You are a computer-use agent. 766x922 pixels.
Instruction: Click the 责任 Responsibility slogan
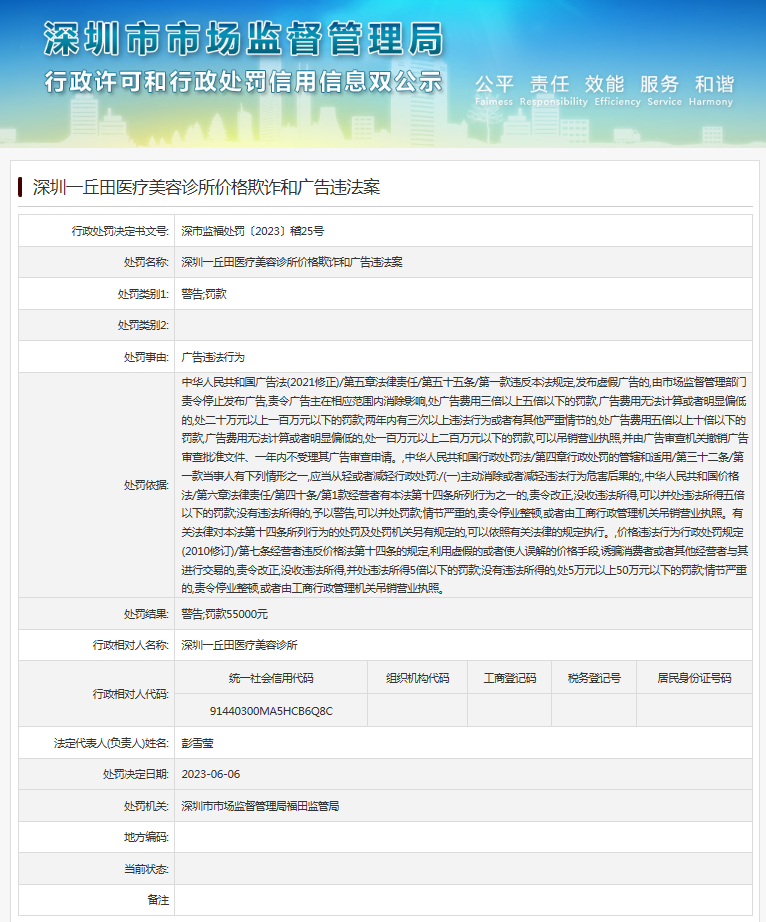(x=553, y=90)
